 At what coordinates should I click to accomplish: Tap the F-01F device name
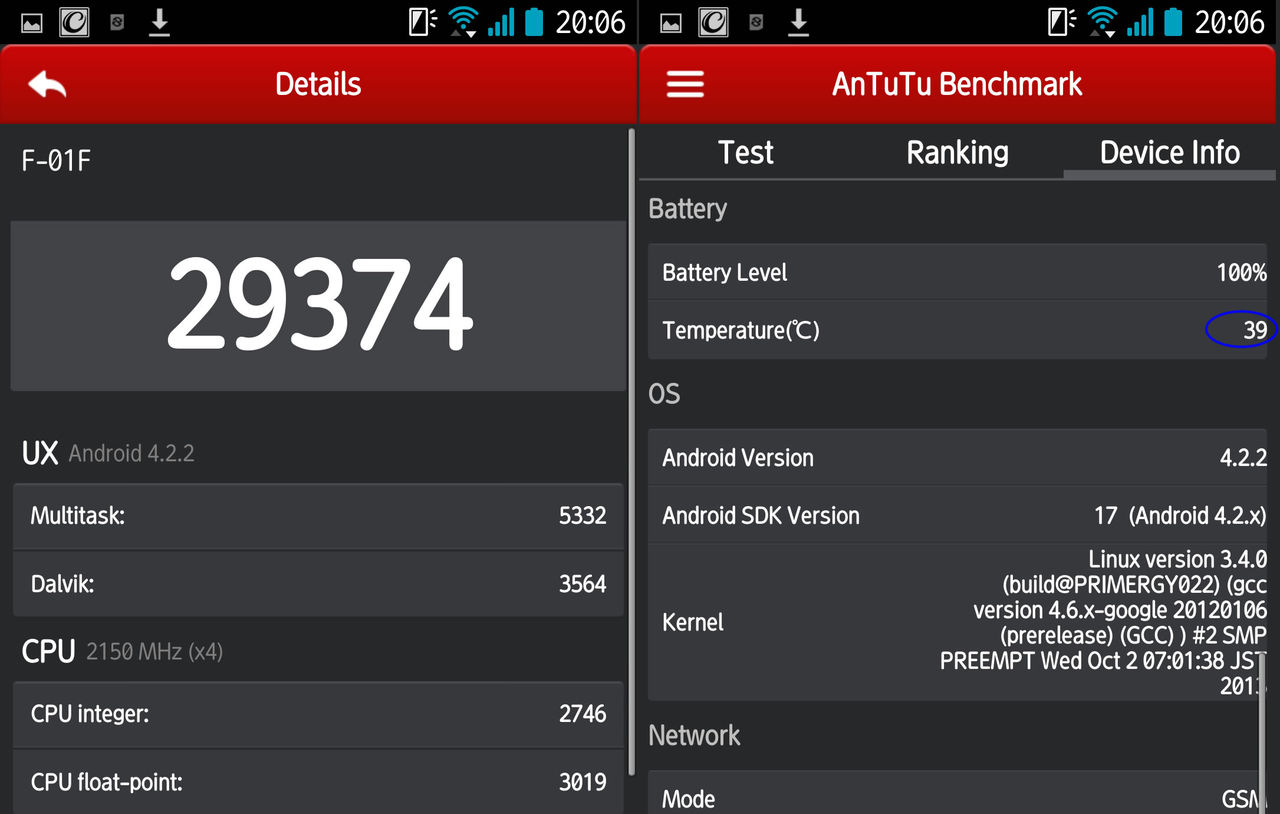tap(56, 161)
